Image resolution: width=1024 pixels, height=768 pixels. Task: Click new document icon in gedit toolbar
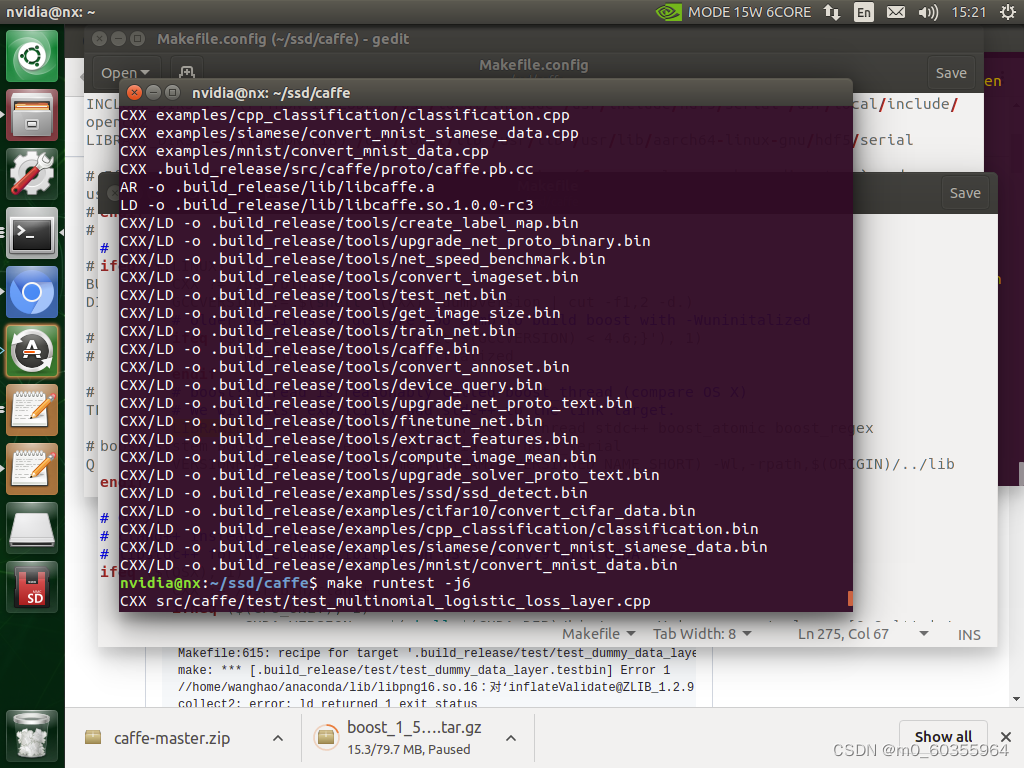187,71
